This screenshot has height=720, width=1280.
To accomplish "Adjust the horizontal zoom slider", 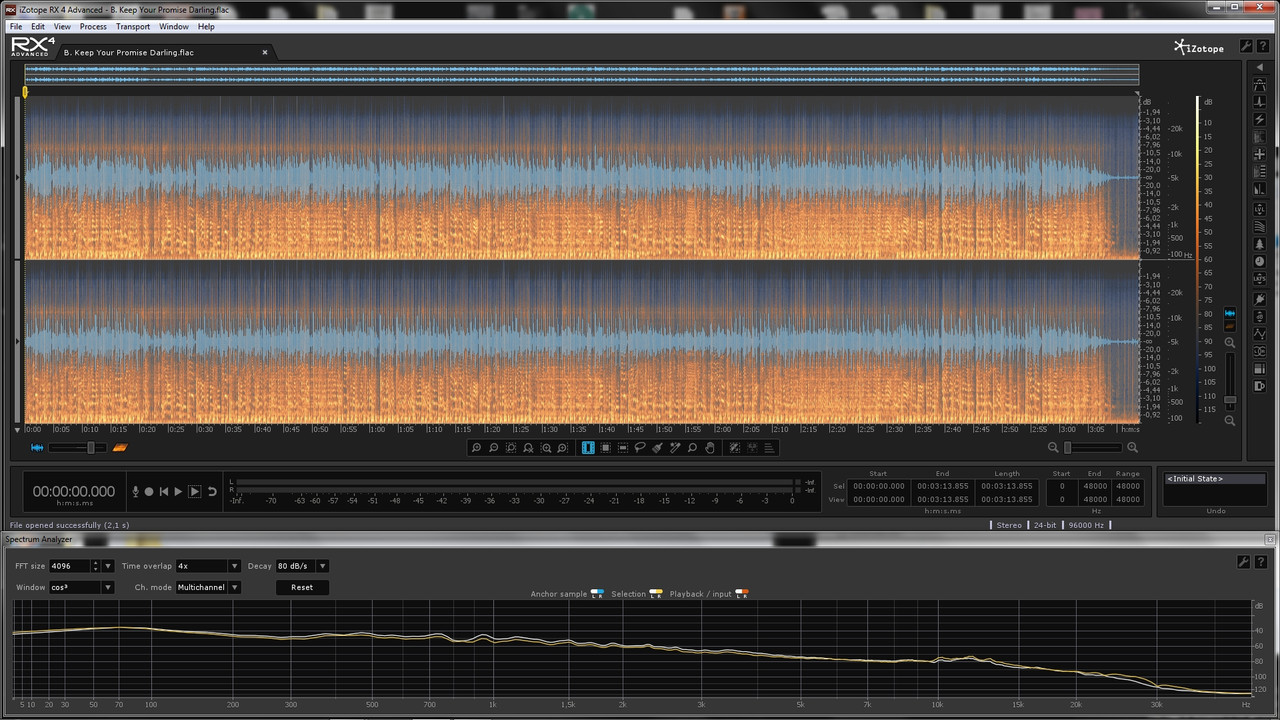I will [1093, 447].
